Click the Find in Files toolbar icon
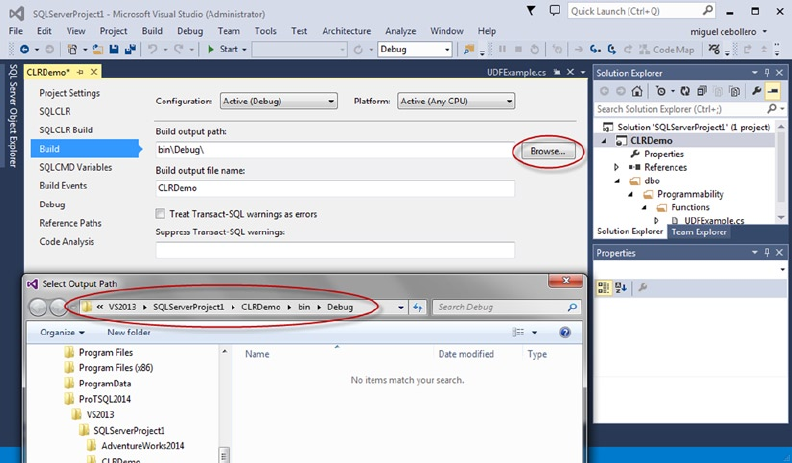Screen dimensions: 792x463 (469, 49)
